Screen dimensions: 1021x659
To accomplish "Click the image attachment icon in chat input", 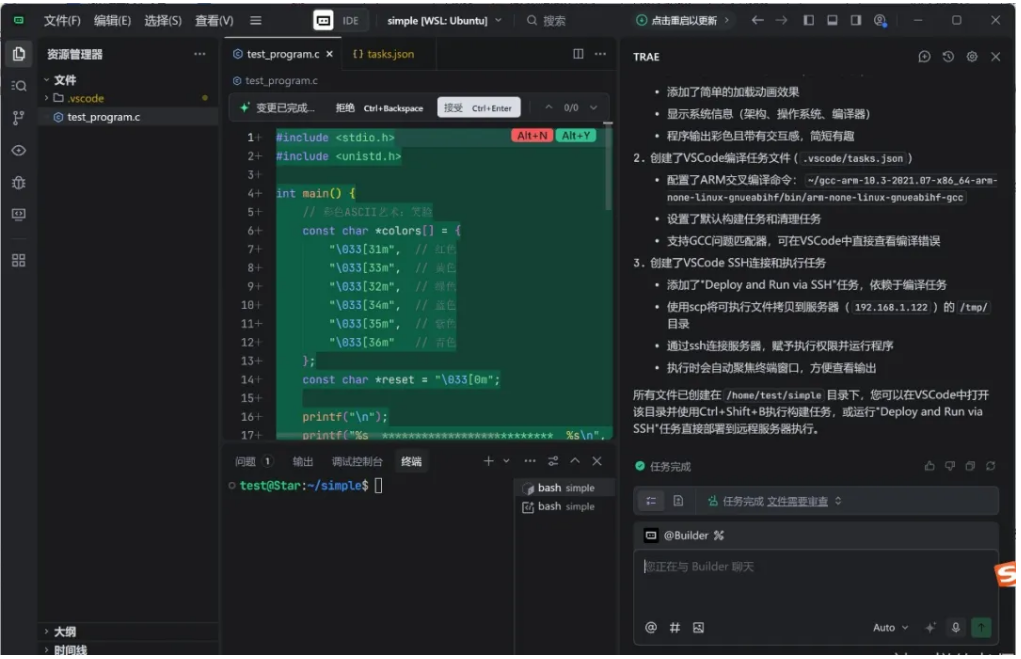I will 698,627.
